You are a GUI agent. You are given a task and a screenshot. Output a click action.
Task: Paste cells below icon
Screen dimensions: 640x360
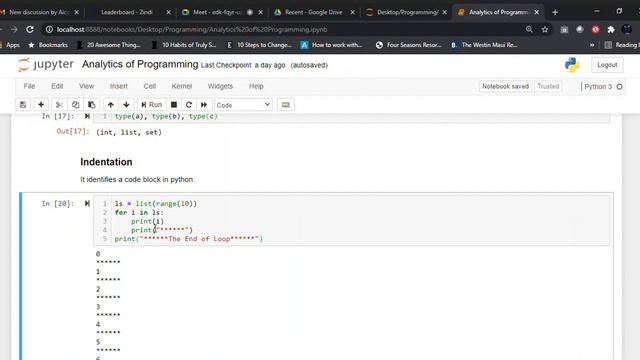[91, 105]
